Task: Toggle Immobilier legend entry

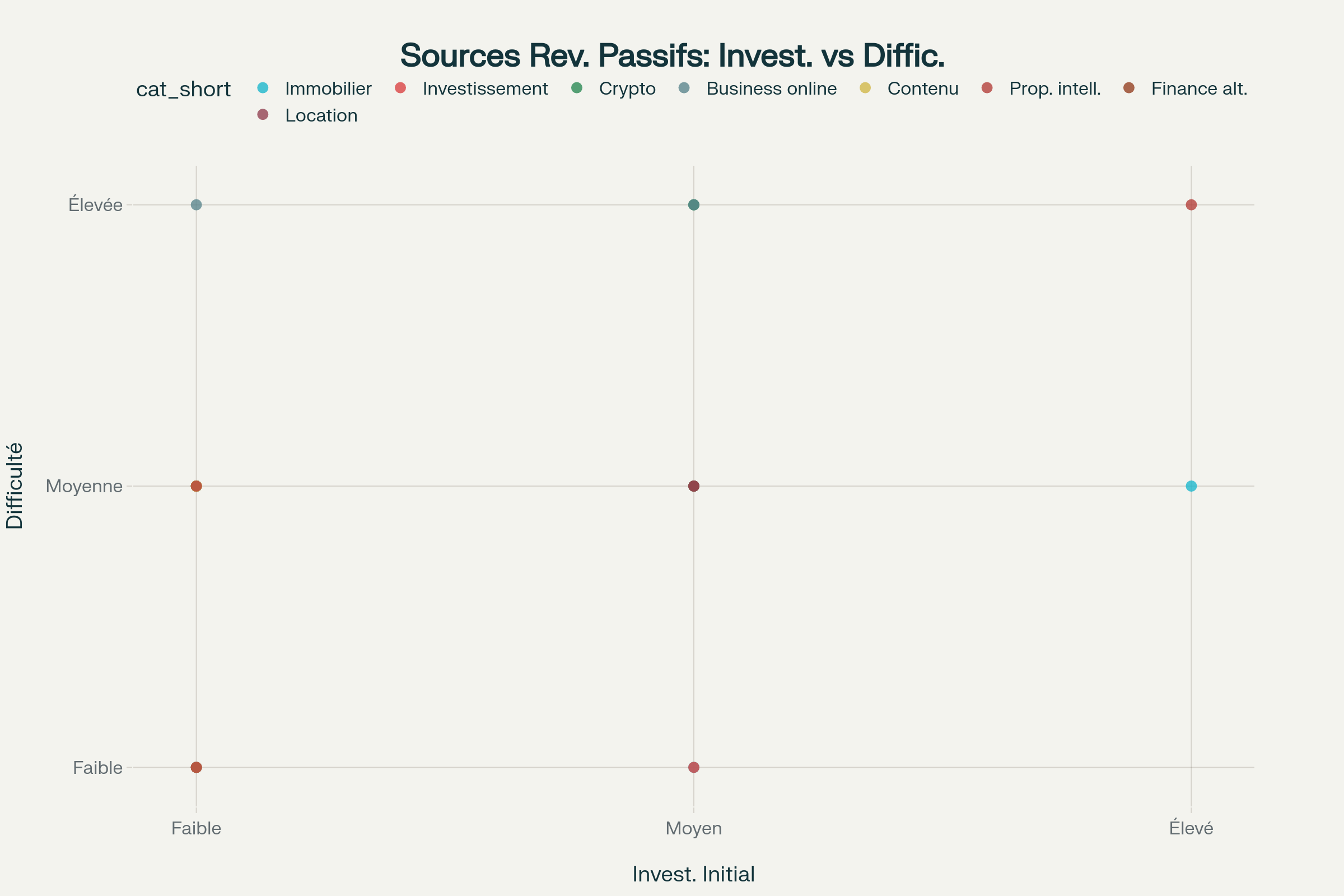Action: click(328, 88)
